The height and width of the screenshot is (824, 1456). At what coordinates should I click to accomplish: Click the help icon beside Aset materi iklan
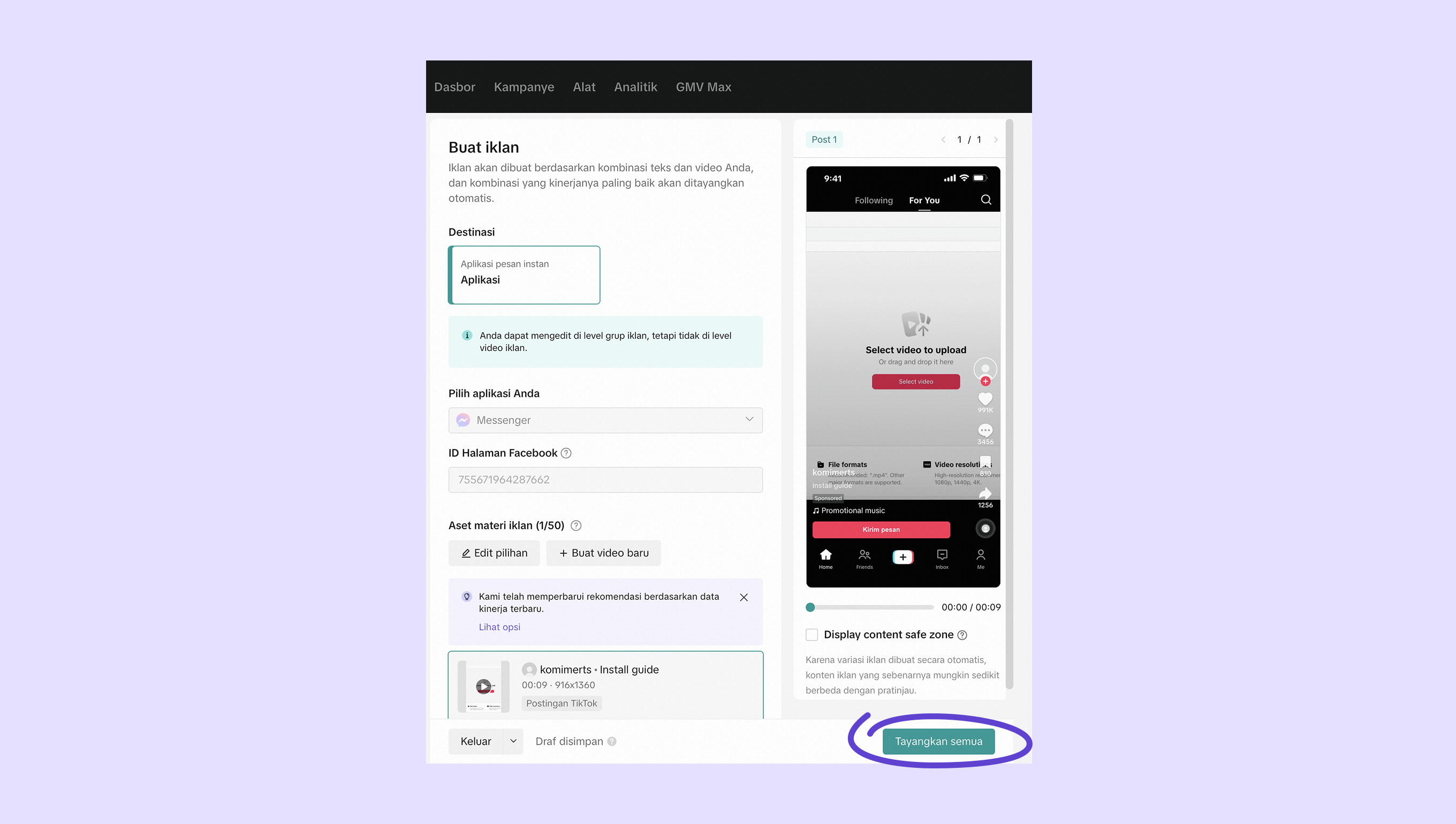pyautogui.click(x=576, y=525)
